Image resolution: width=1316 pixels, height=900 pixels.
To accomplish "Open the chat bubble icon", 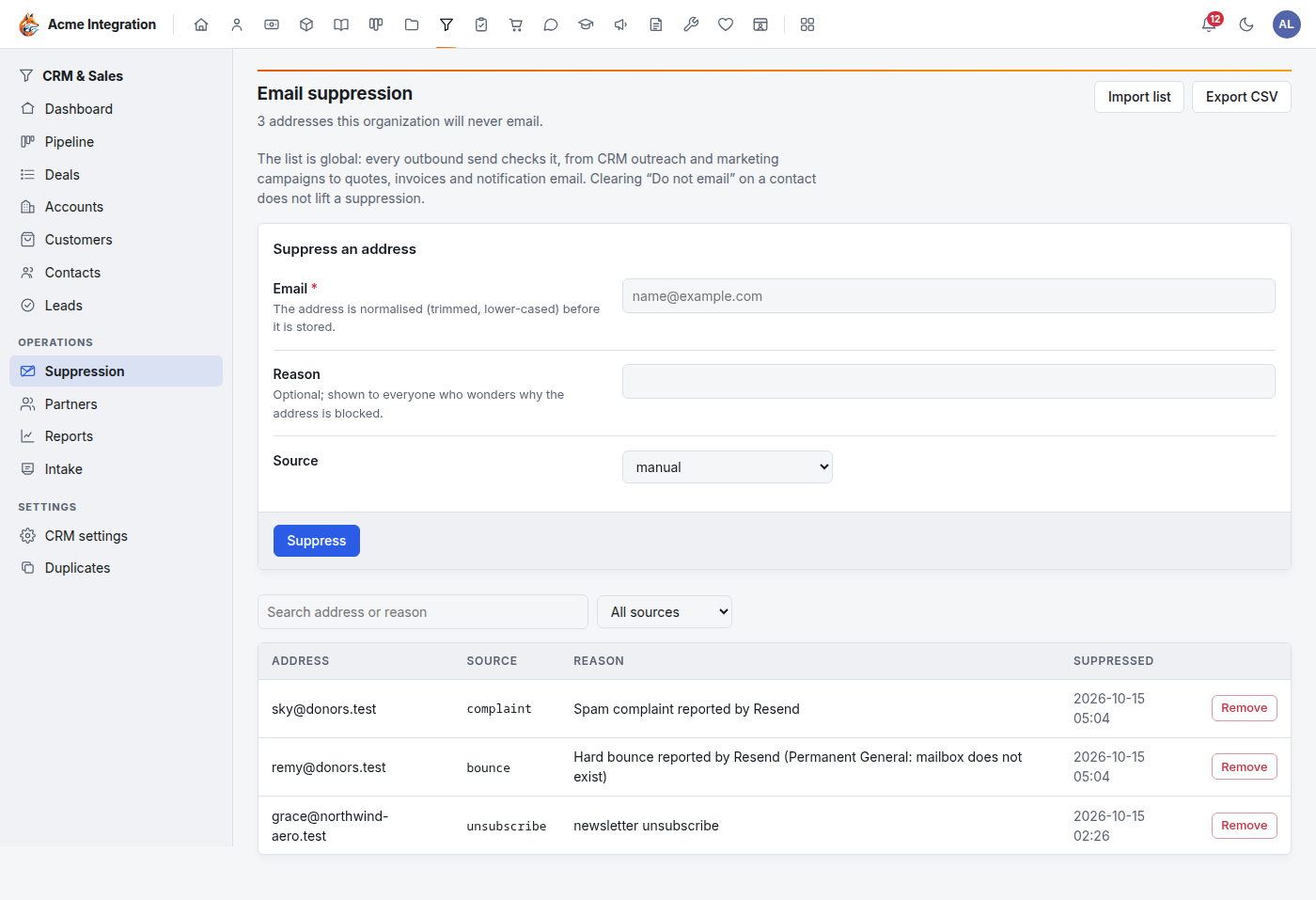I will click(551, 24).
